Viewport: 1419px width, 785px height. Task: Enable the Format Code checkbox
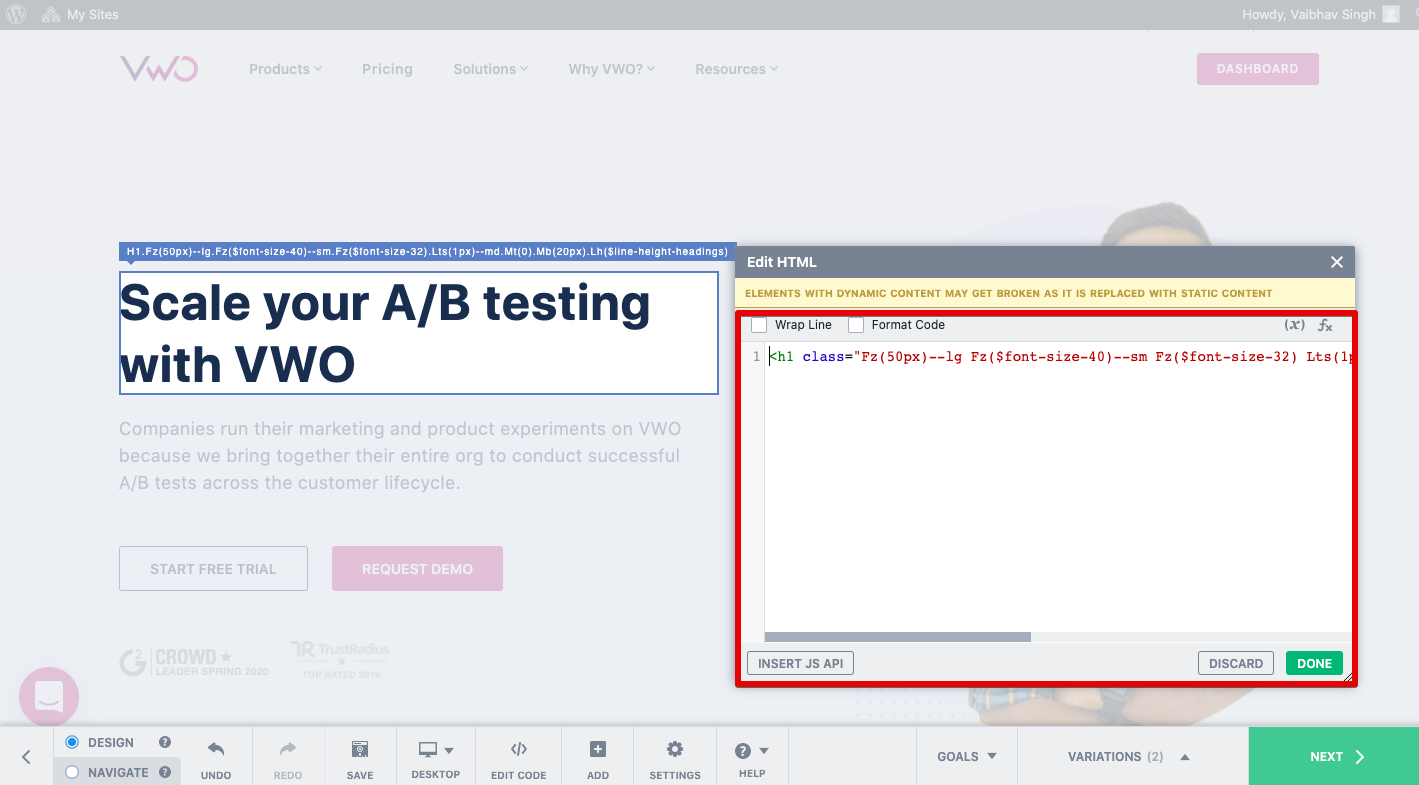click(x=856, y=325)
